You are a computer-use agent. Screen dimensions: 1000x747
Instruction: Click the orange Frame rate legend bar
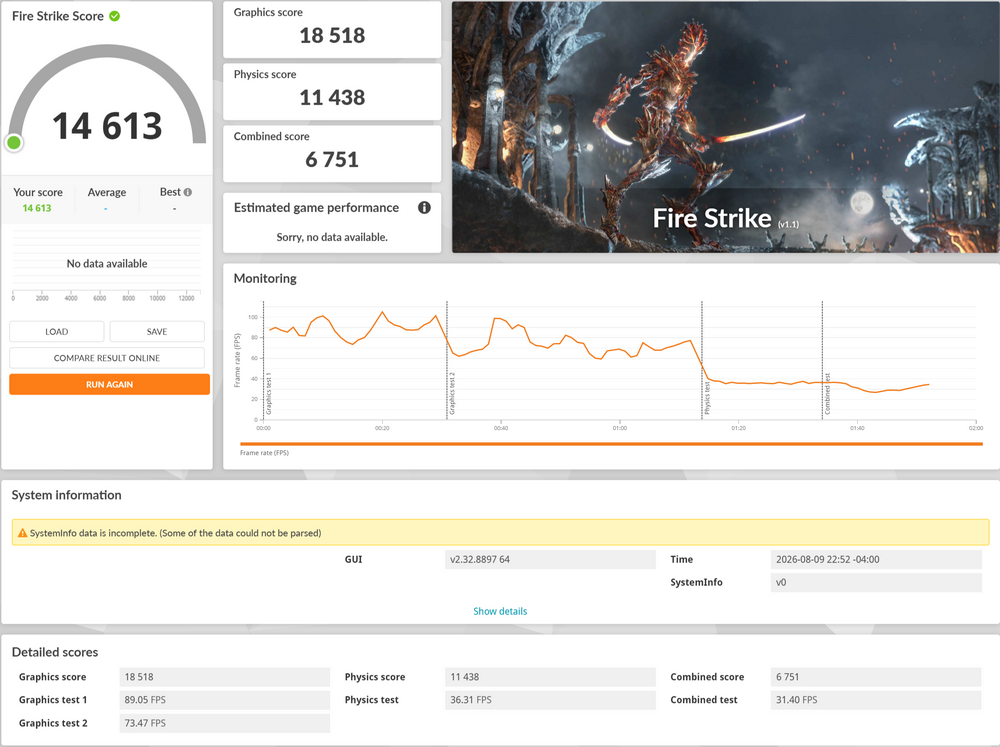tap(611, 444)
